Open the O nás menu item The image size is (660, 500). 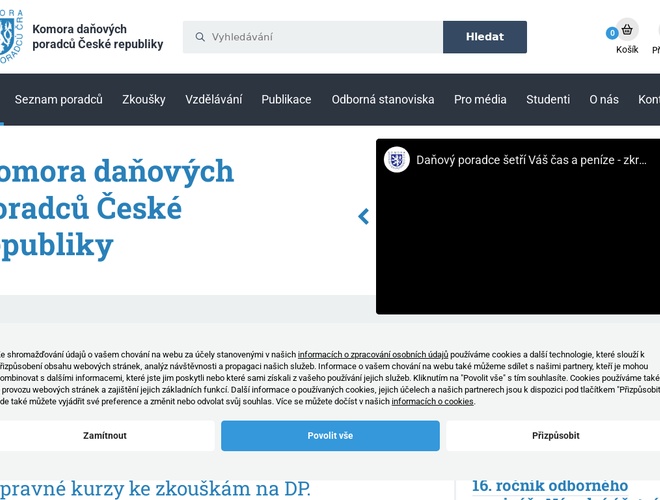point(604,99)
